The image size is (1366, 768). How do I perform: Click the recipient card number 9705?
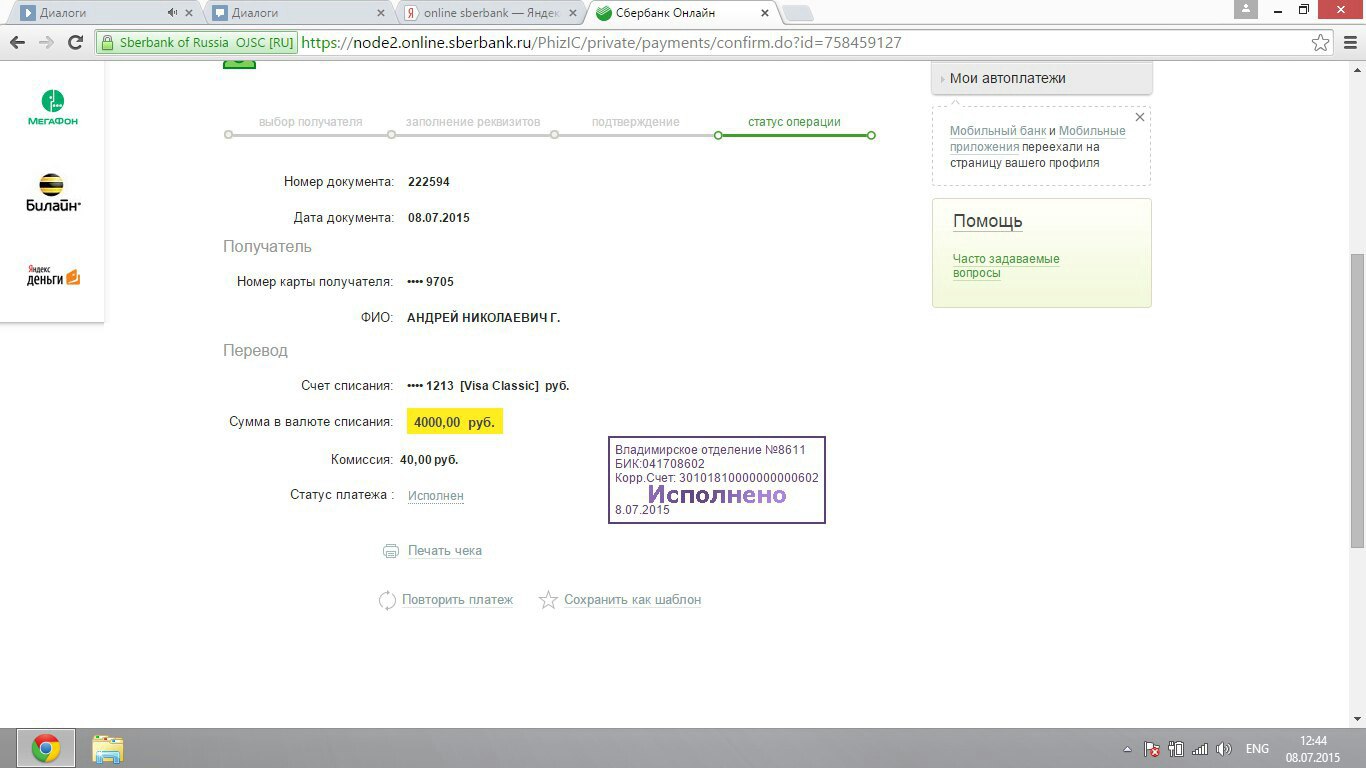click(x=431, y=282)
